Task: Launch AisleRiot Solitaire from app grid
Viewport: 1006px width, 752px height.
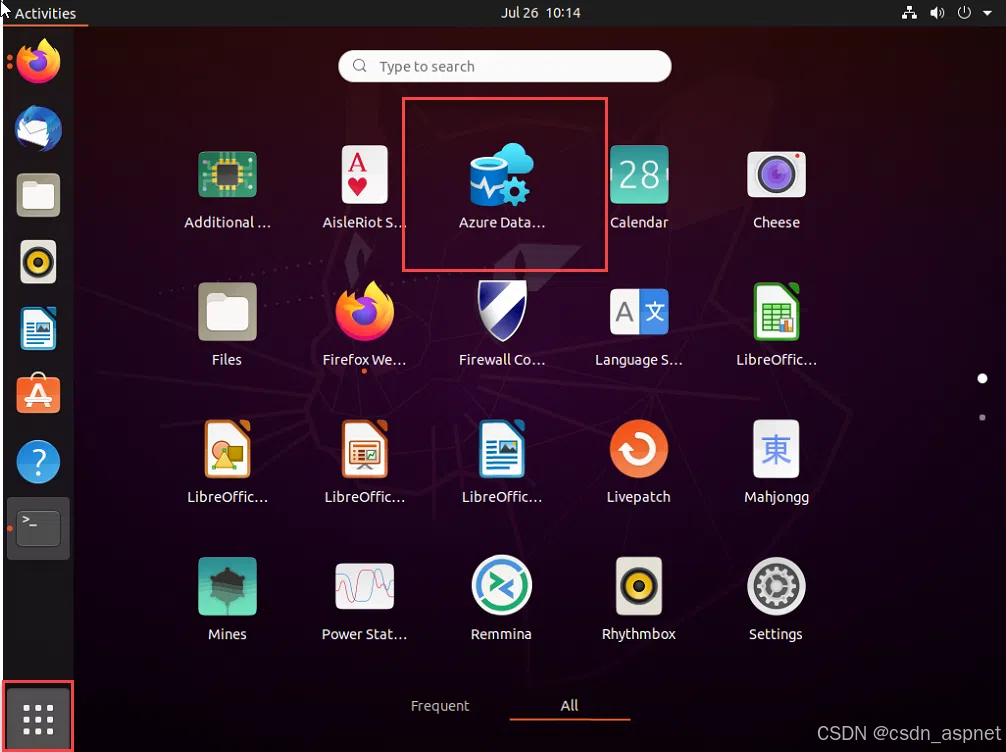Action: 364,187
